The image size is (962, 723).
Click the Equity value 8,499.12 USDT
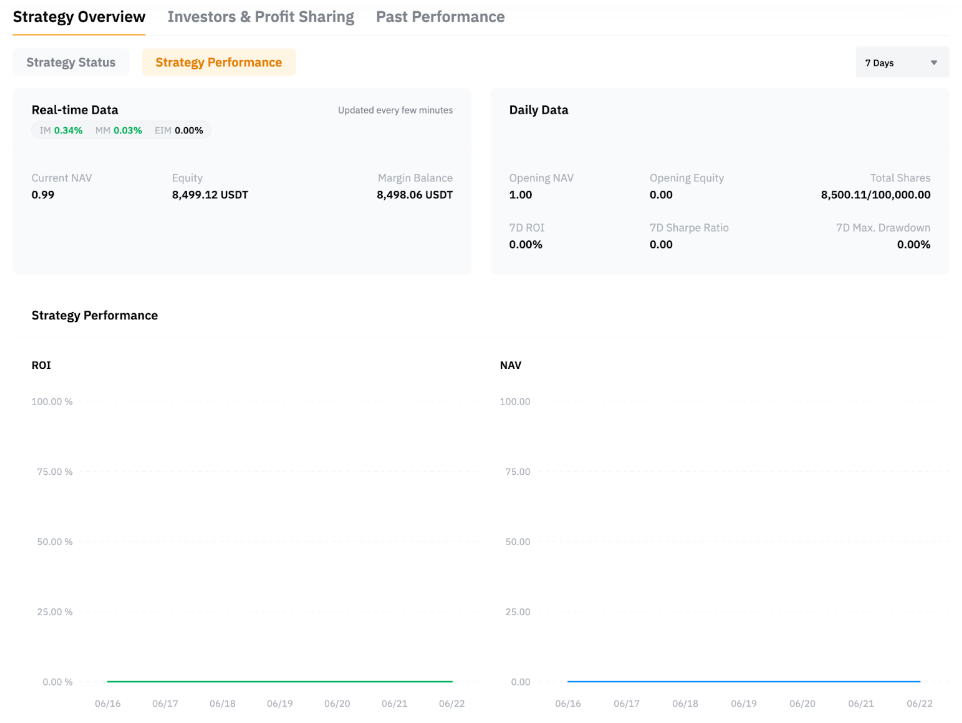coord(210,195)
